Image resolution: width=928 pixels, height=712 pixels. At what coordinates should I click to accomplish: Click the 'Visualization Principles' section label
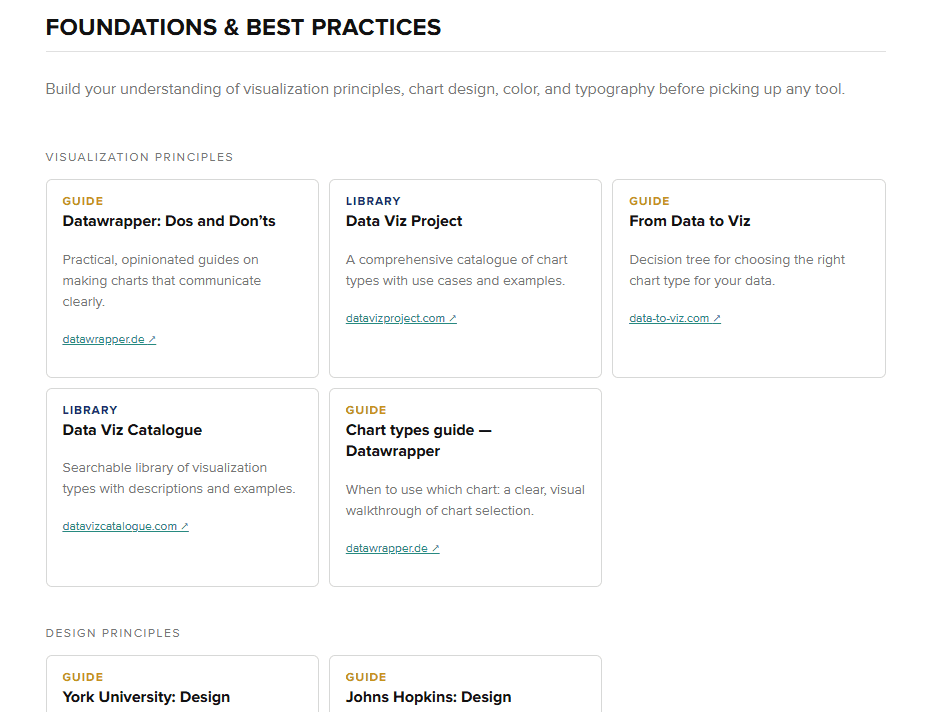pos(140,157)
